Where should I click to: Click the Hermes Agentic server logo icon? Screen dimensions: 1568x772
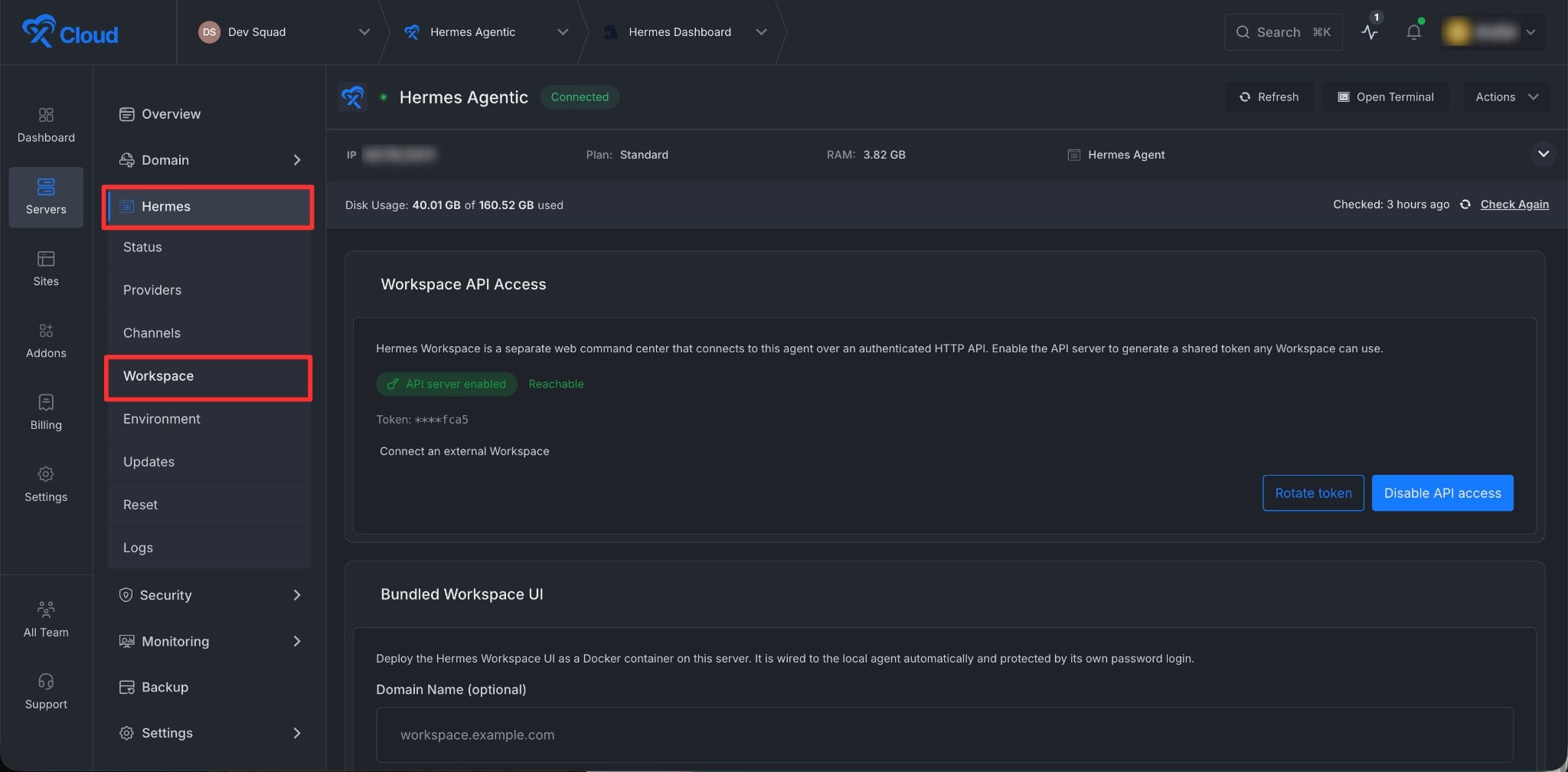point(352,97)
